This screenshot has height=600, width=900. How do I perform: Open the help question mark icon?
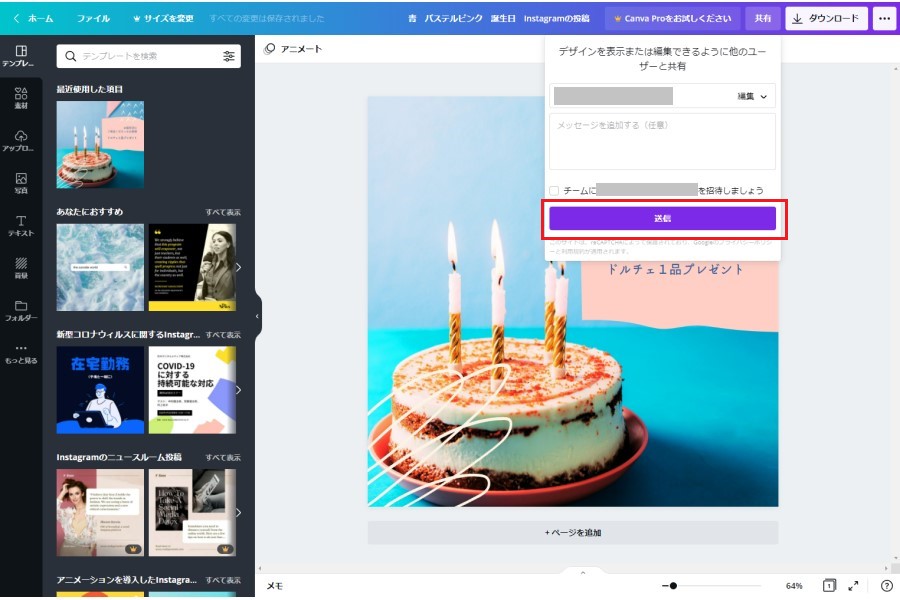coord(886,586)
